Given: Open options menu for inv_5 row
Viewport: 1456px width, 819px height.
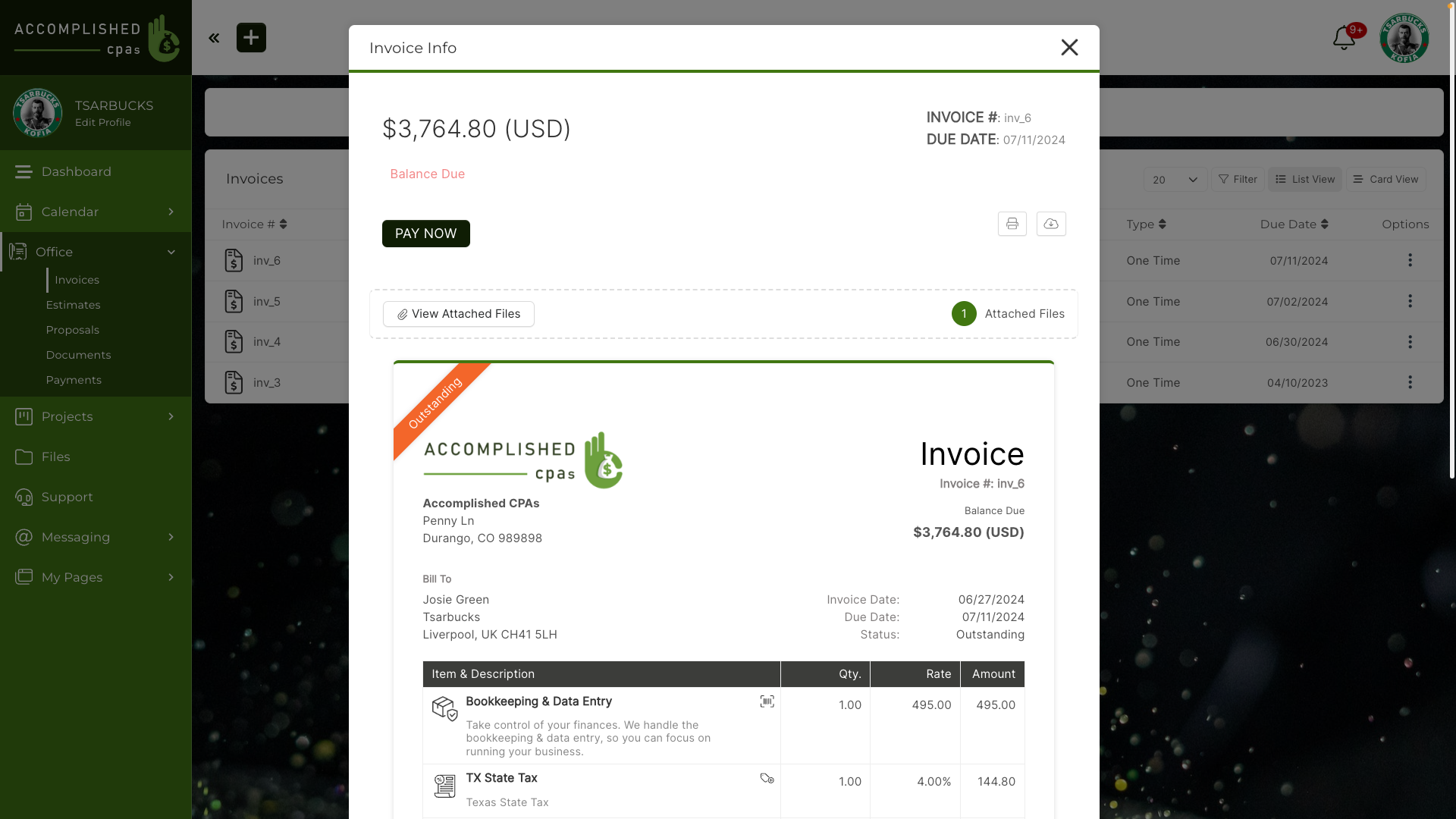Looking at the screenshot, I should point(1410,301).
